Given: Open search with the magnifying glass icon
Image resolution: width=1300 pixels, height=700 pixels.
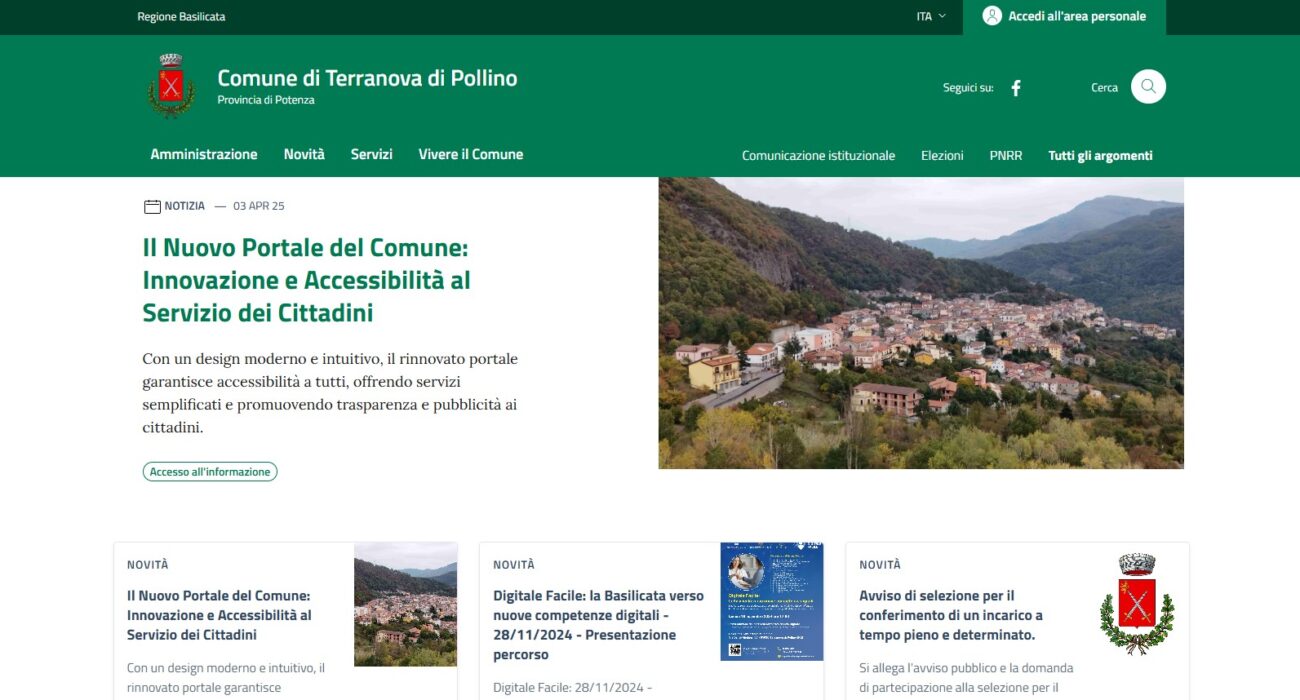Looking at the screenshot, I should [1148, 87].
